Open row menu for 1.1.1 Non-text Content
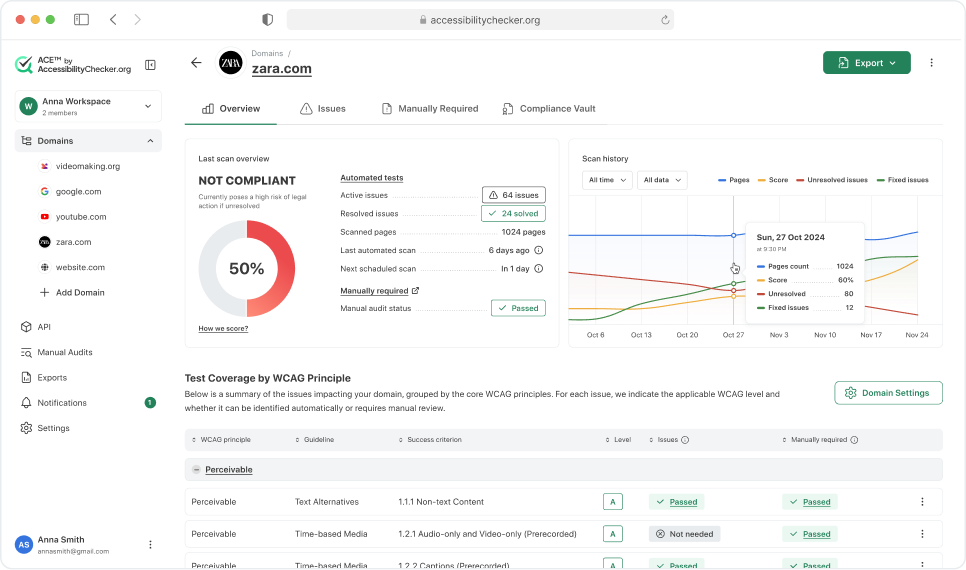Screen dimensions: 966x570 [922, 502]
